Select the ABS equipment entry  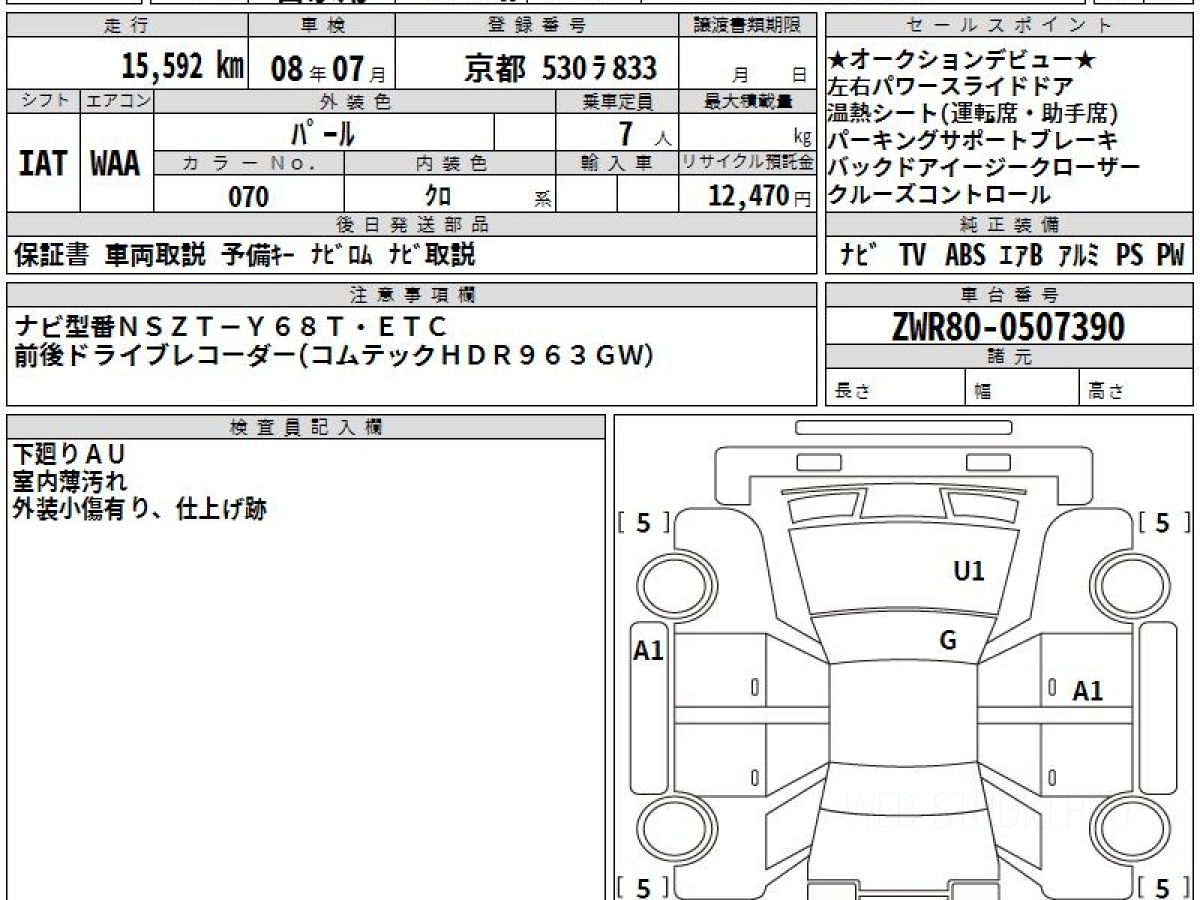coord(965,255)
